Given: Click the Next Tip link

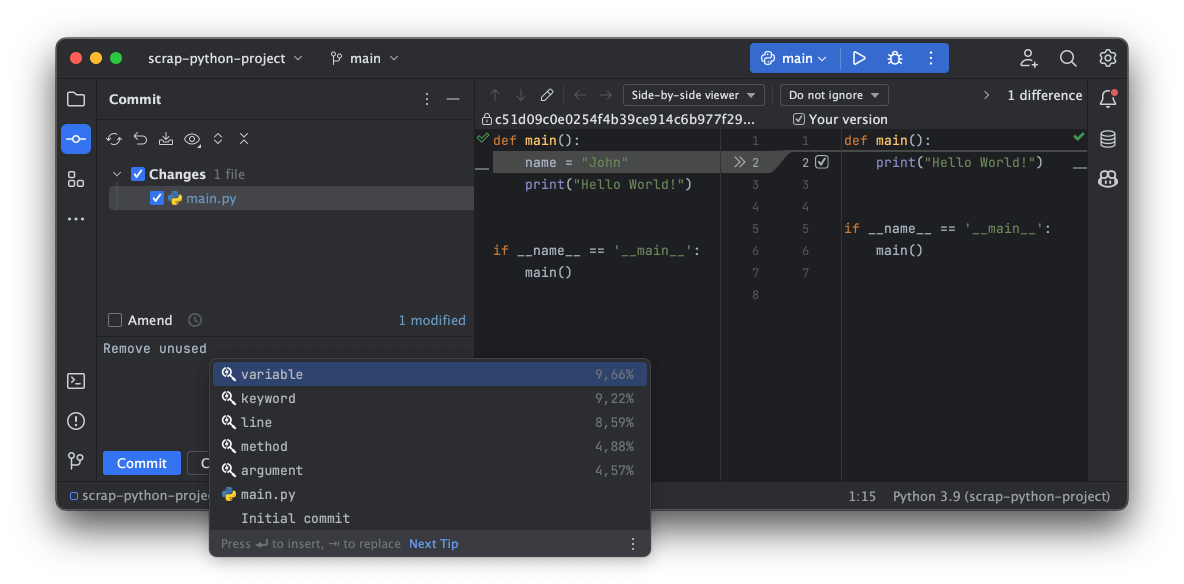Looking at the screenshot, I should (433, 544).
